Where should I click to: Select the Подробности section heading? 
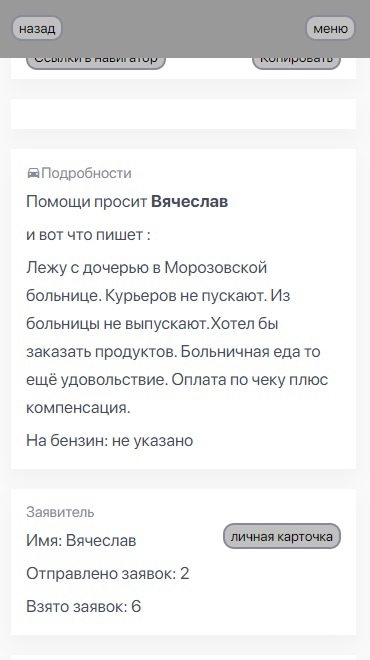pos(86,173)
